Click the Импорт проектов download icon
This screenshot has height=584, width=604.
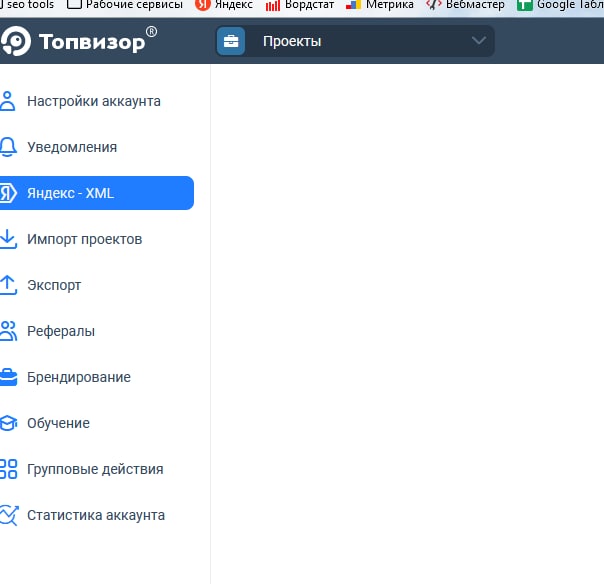pyautogui.click(x=8, y=239)
